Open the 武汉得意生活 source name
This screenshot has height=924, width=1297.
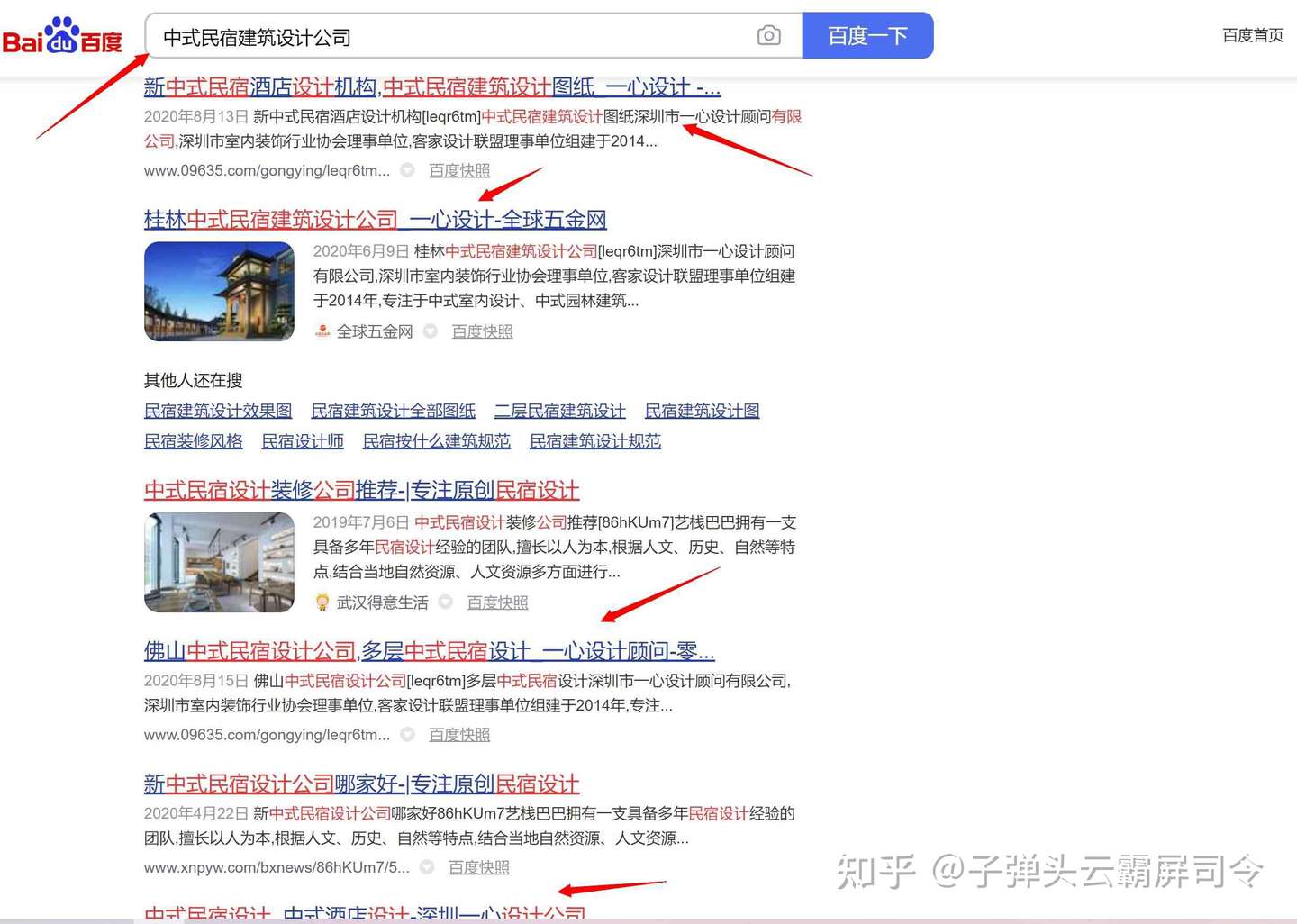[x=382, y=602]
